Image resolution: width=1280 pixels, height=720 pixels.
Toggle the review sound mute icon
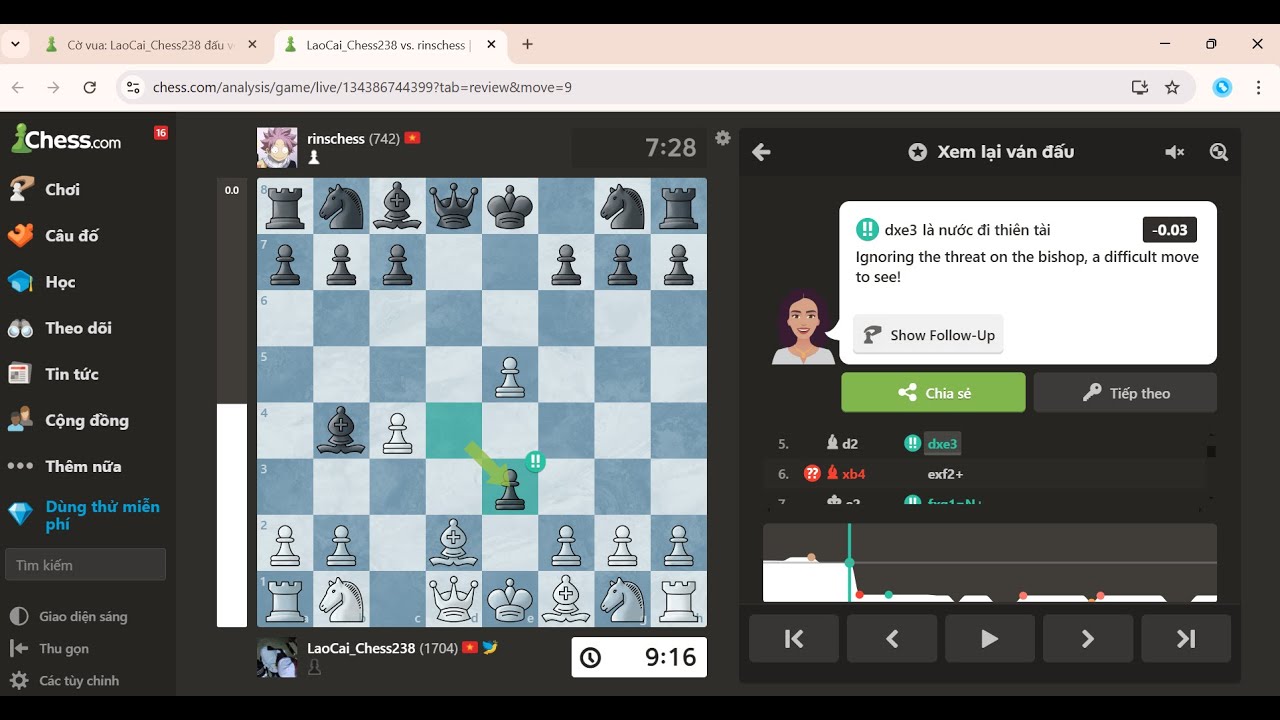coord(1175,152)
